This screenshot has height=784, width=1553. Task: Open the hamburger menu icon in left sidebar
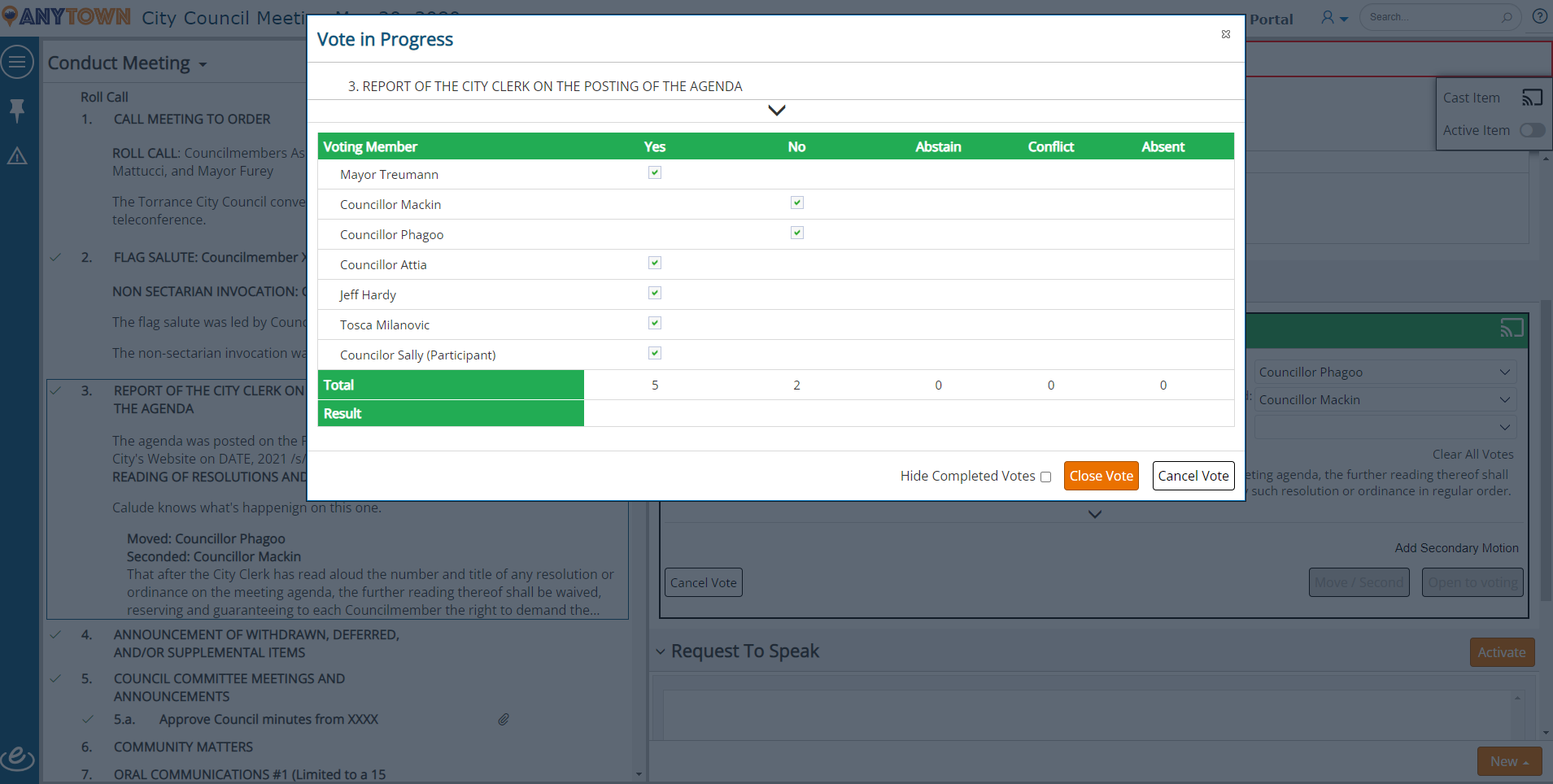17,62
